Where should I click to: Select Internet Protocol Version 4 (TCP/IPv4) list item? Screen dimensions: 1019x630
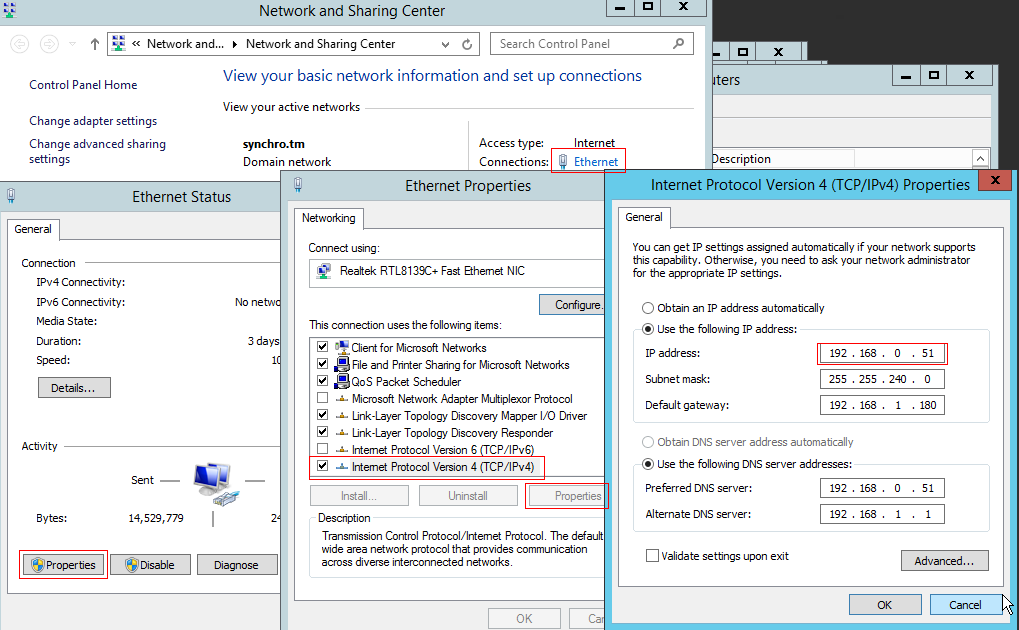pyautogui.click(x=443, y=467)
